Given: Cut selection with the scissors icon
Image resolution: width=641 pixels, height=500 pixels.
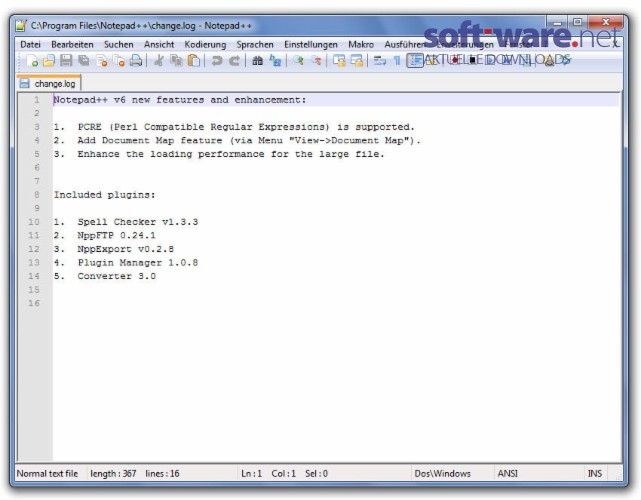Looking at the screenshot, I should (159, 61).
